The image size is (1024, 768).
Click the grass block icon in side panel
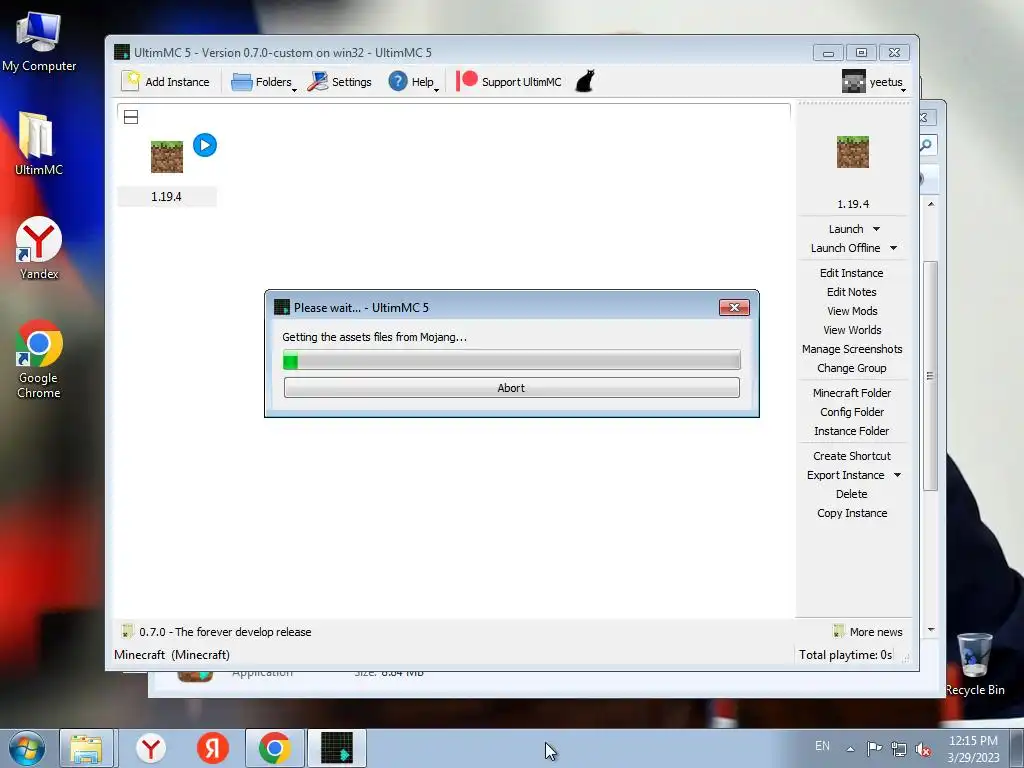(x=852, y=152)
